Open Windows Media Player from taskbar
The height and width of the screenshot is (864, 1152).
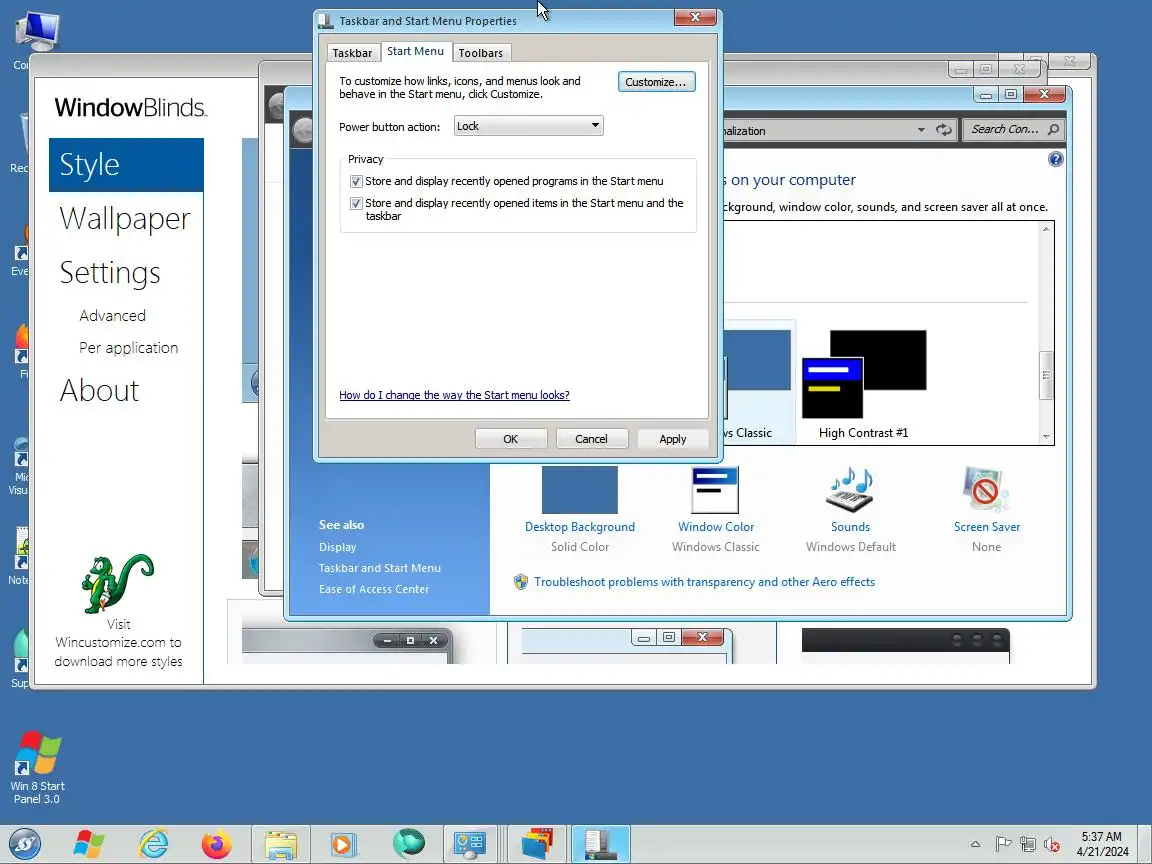343,844
